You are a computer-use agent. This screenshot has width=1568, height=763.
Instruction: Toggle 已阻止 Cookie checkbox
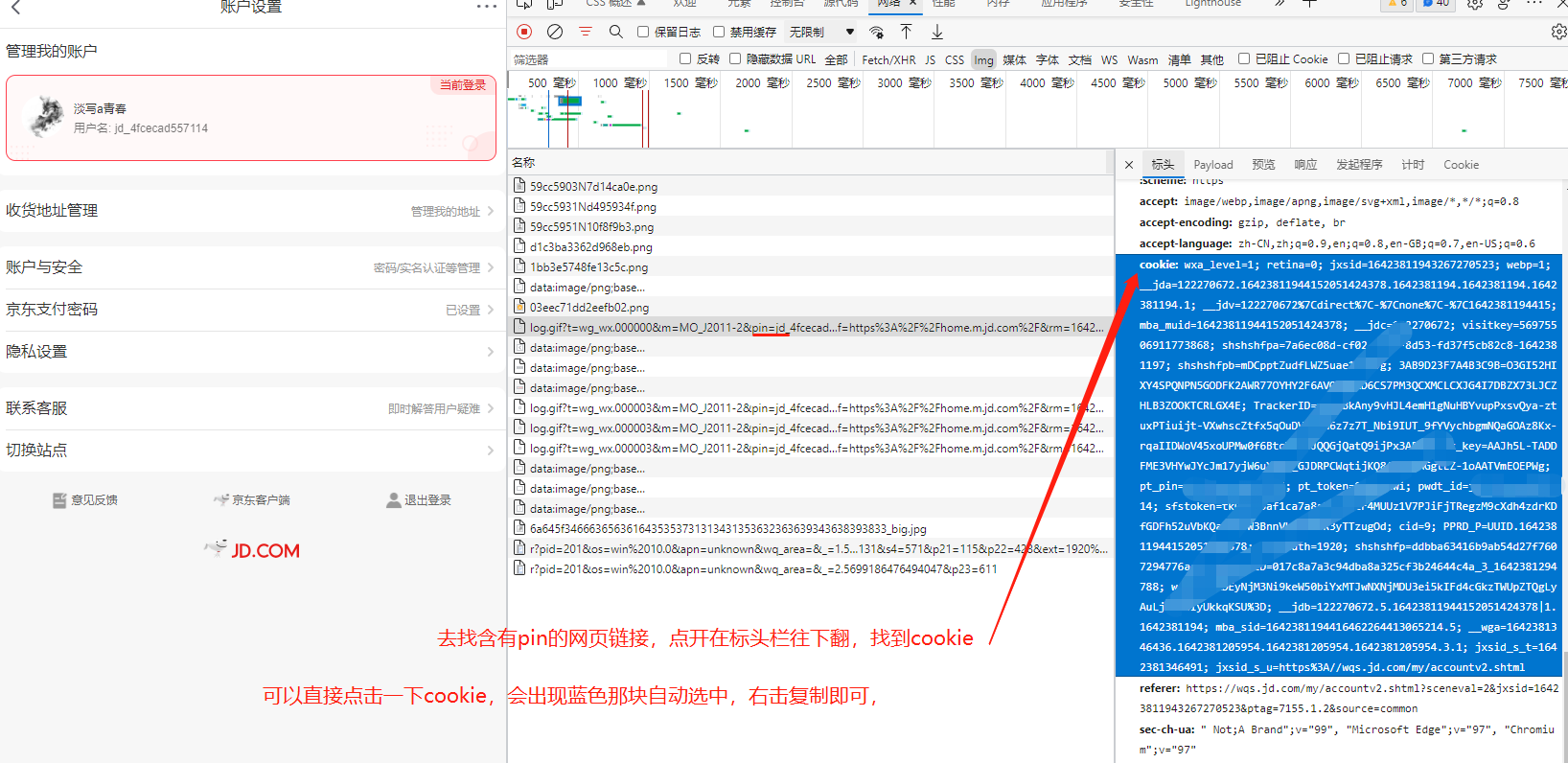pyautogui.click(x=1244, y=58)
